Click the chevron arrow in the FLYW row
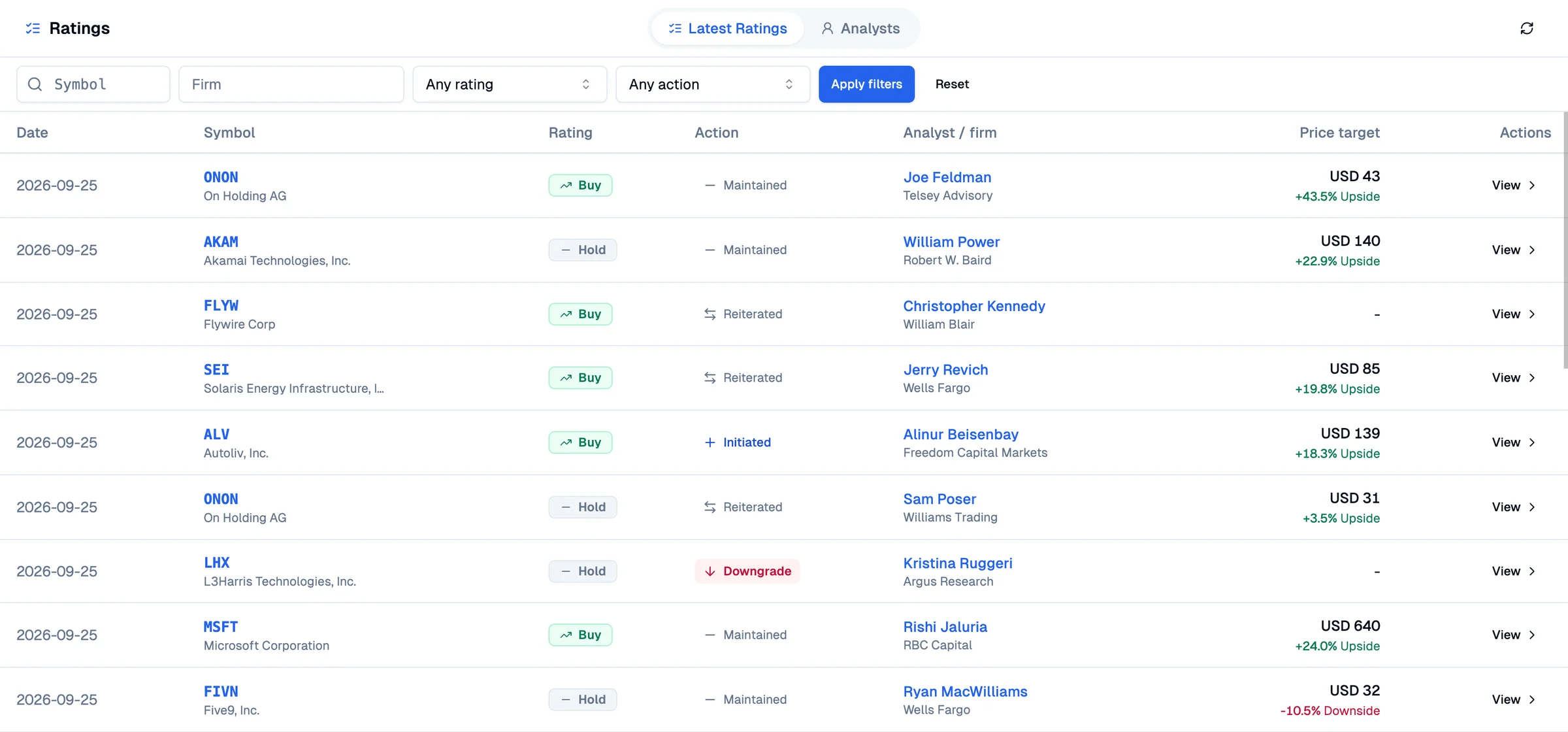The height and width of the screenshot is (732, 1568). 1532,314
